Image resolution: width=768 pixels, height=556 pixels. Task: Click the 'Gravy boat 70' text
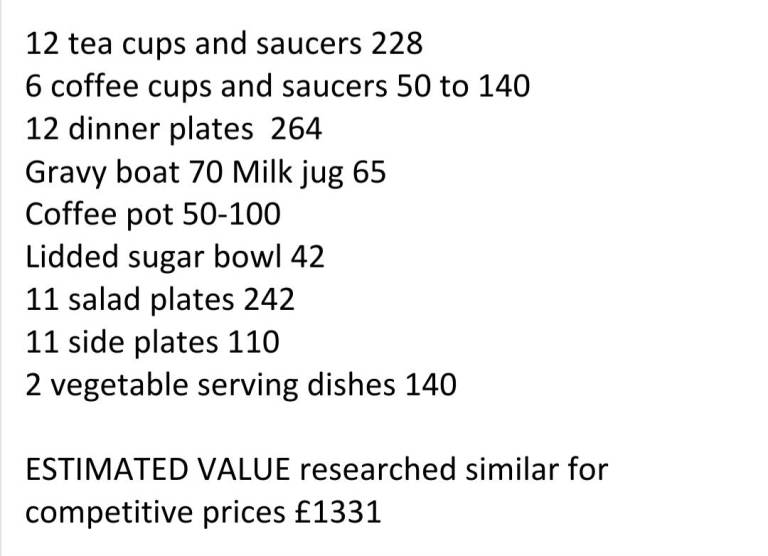(124, 174)
